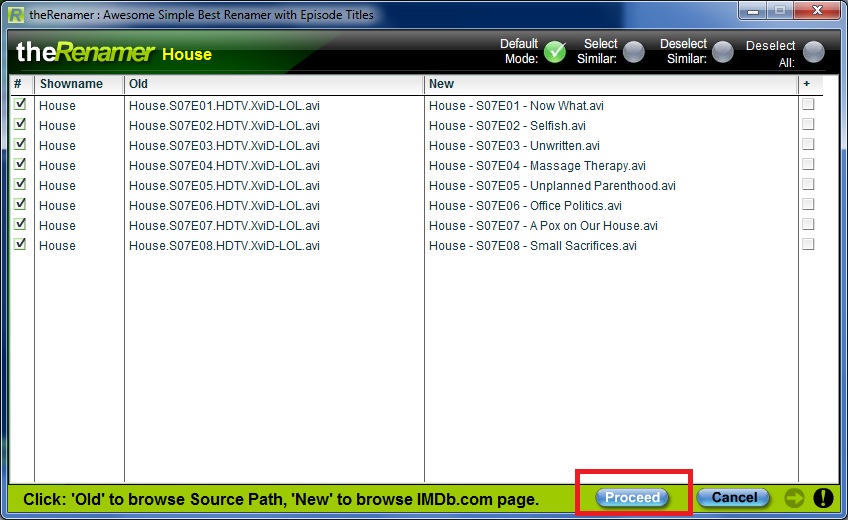Click the + column header
Viewport: 848px width, 520px height.
pos(810,84)
